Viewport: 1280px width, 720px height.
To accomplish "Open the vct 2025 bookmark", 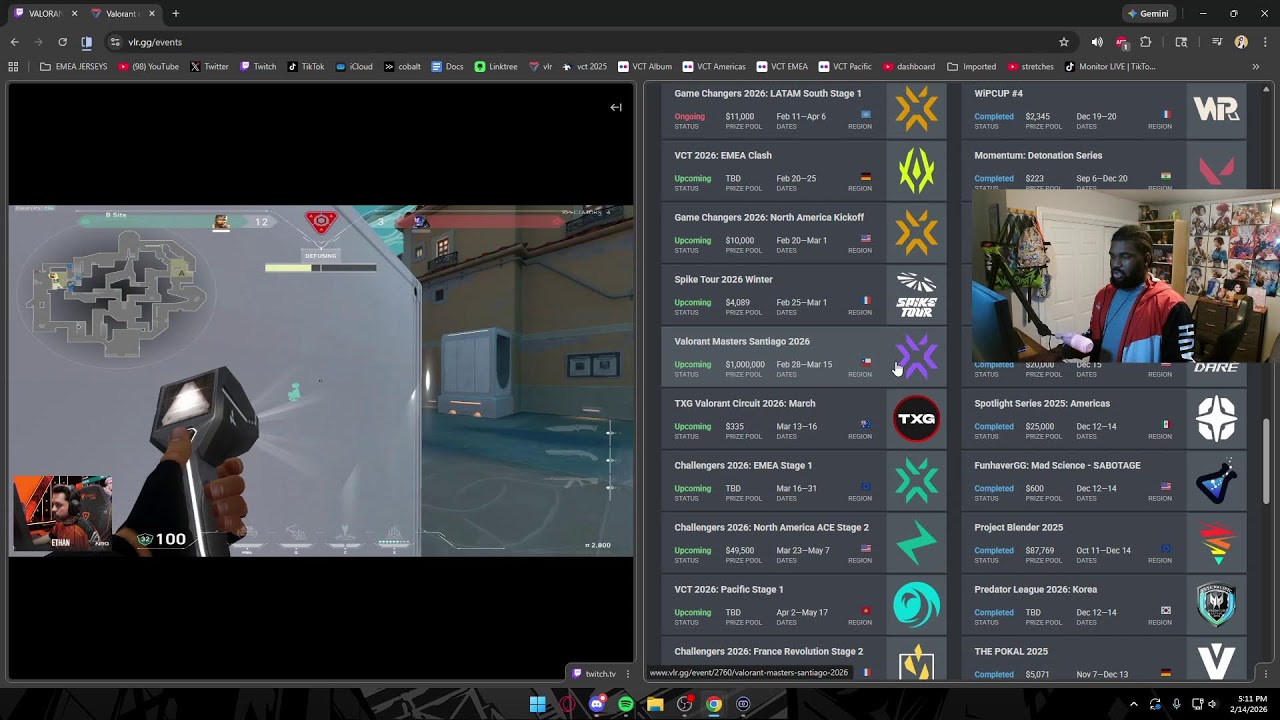I will pos(585,67).
